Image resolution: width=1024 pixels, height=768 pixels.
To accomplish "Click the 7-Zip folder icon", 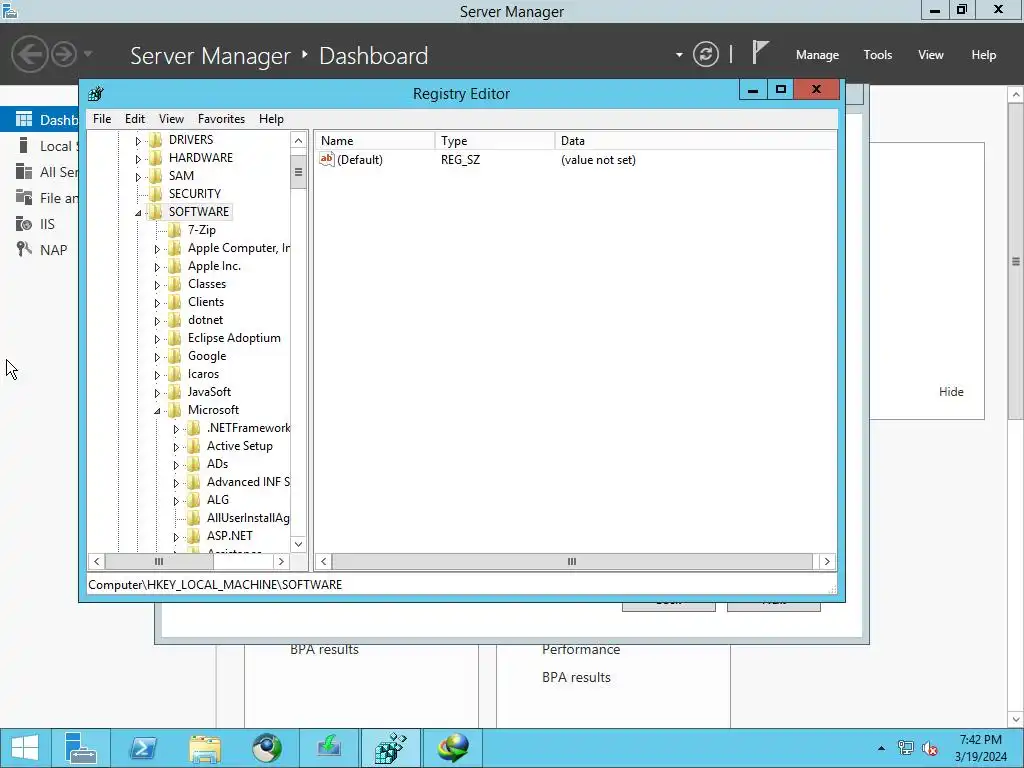I will [x=174, y=230].
